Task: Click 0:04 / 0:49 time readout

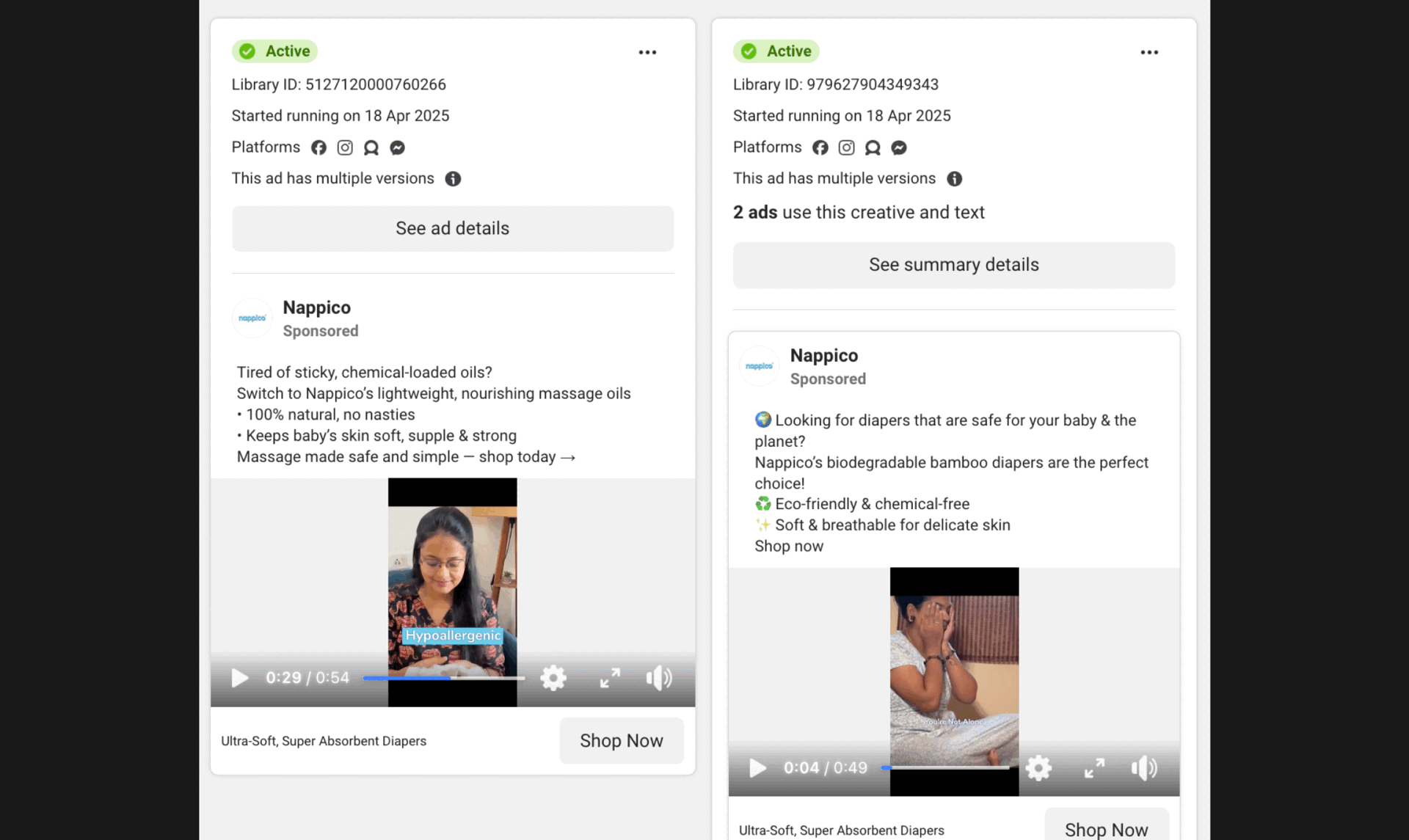Action: [825, 768]
